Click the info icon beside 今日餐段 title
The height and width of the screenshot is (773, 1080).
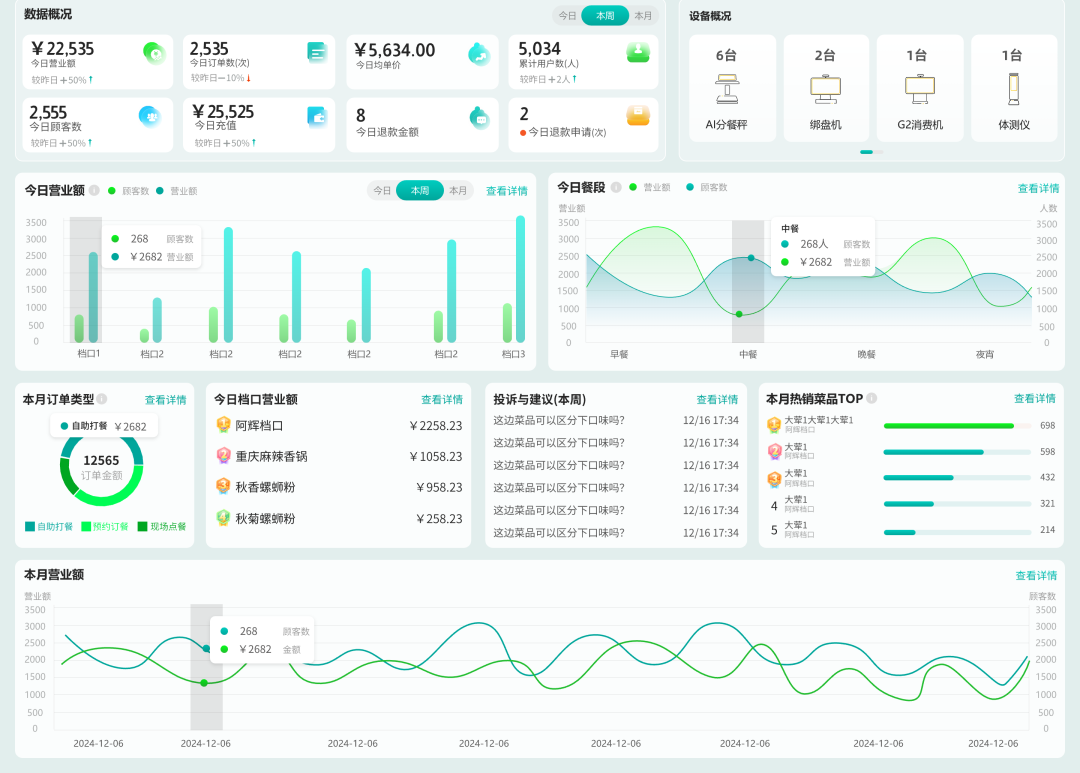click(616, 187)
